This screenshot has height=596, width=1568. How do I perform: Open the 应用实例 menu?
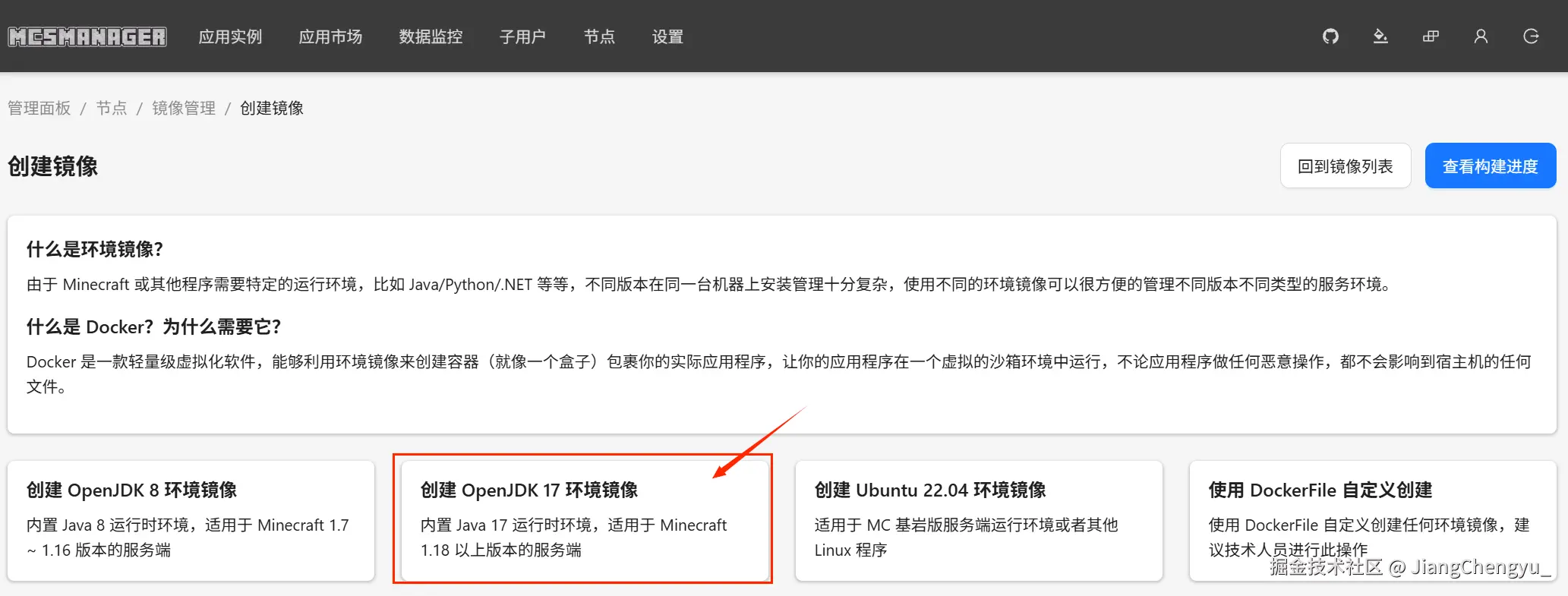pyautogui.click(x=230, y=36)
